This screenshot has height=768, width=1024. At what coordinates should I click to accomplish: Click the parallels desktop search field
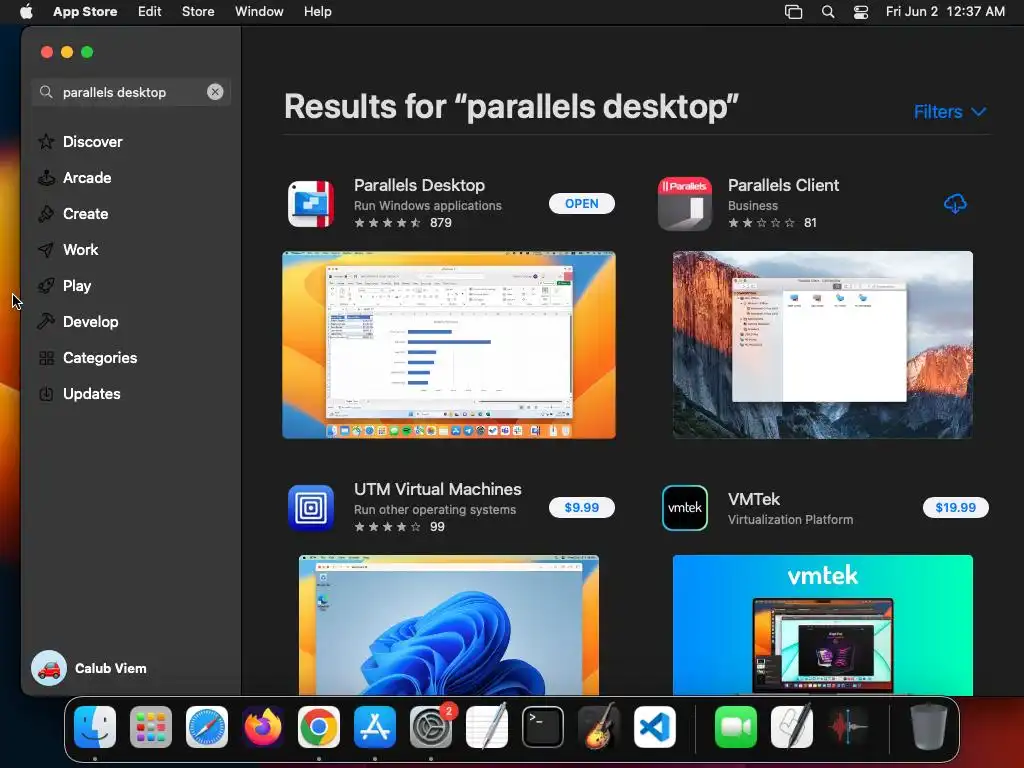(x=131, y=92)
